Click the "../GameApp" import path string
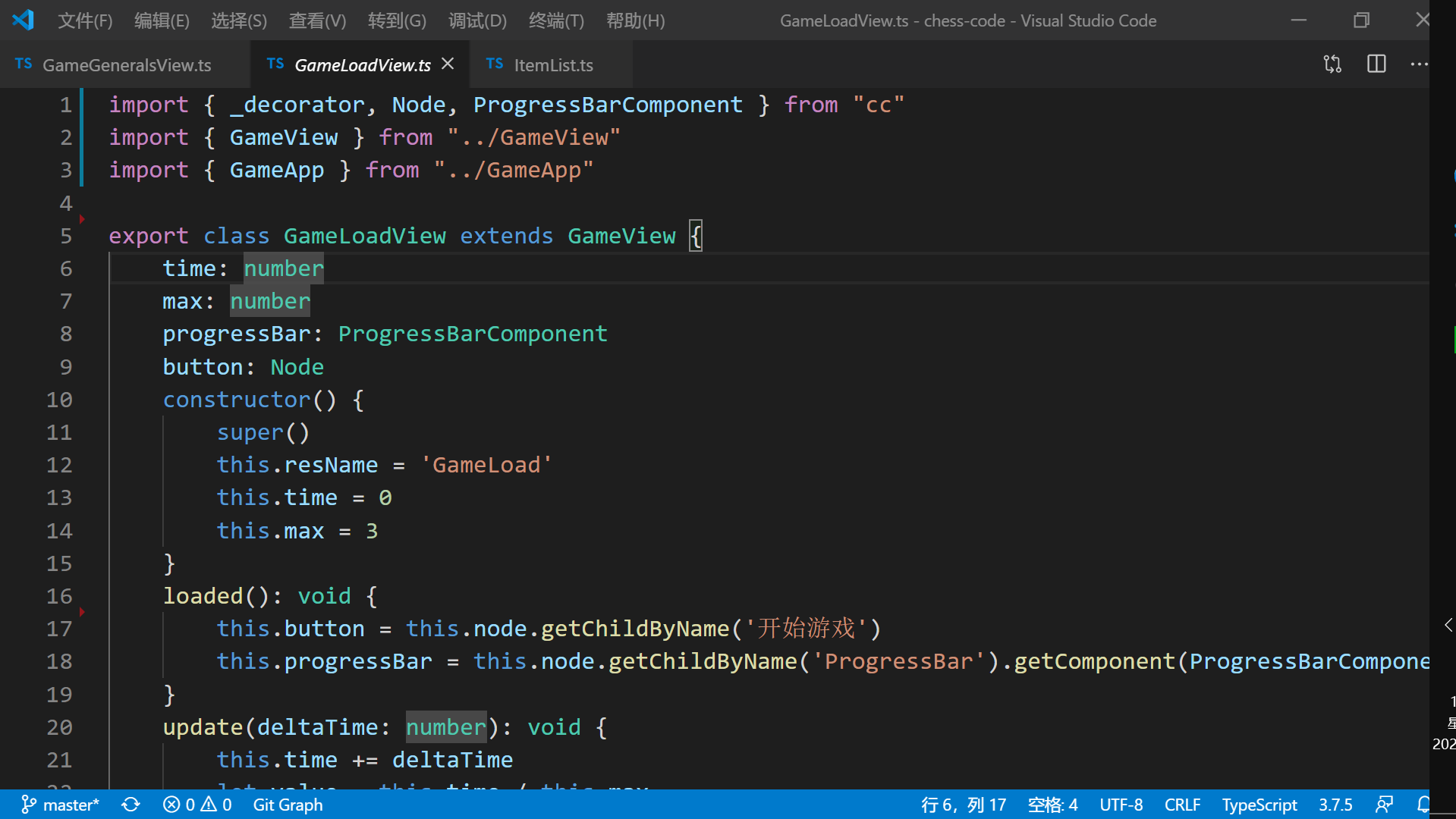Image resolution: width=1456 pixels, height=819 pixels. point(513,170)
